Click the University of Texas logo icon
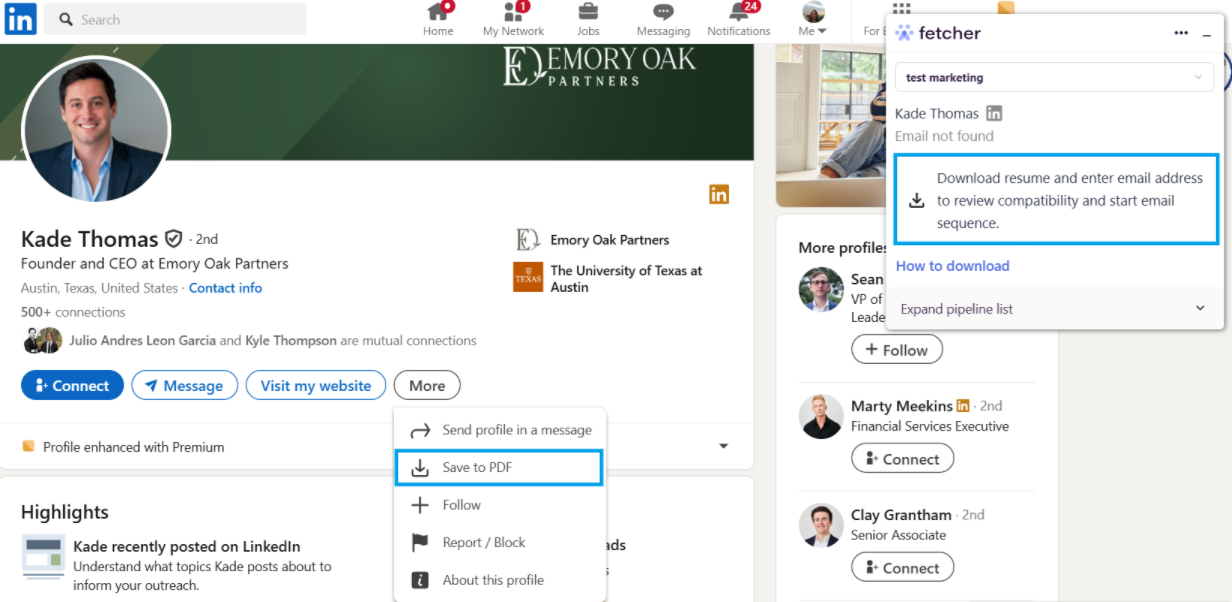 [x=528, y=277]
